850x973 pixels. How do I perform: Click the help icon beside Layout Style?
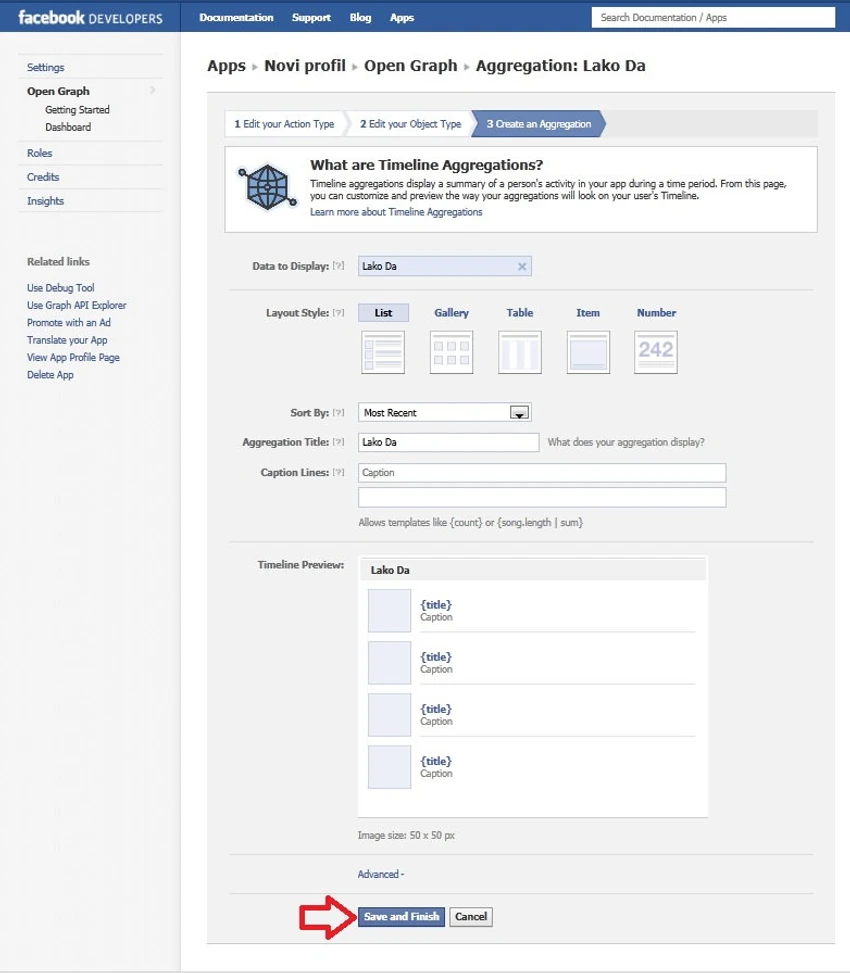(x=338, y=313)
